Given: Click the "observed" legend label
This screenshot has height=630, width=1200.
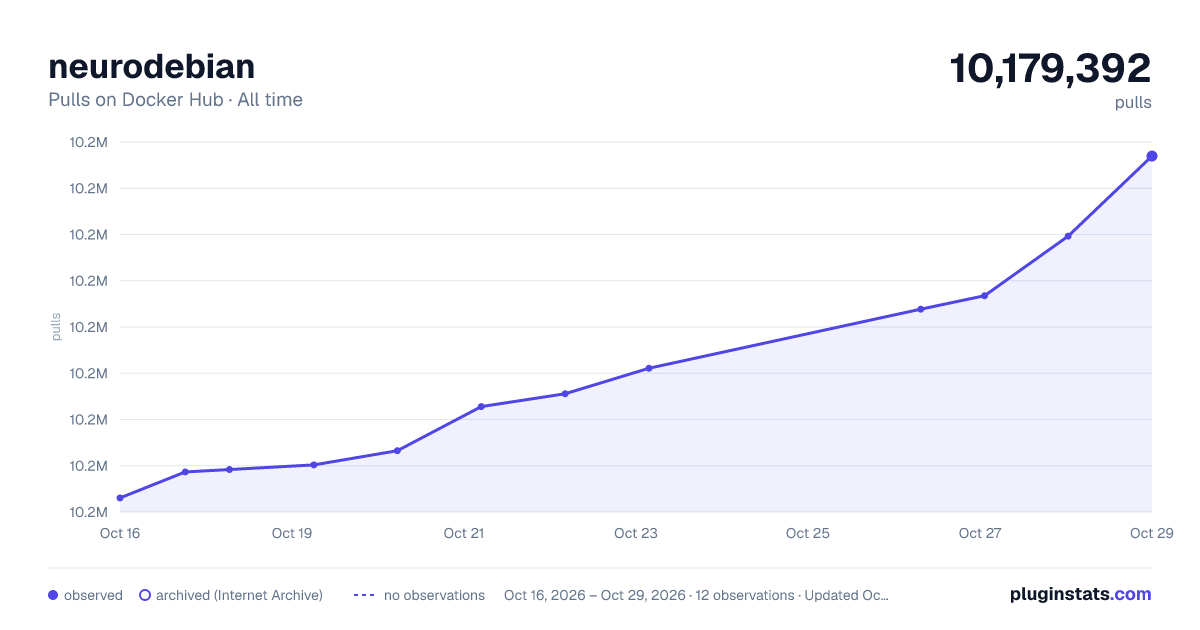Looking at the screenshot, I should 93,595.
